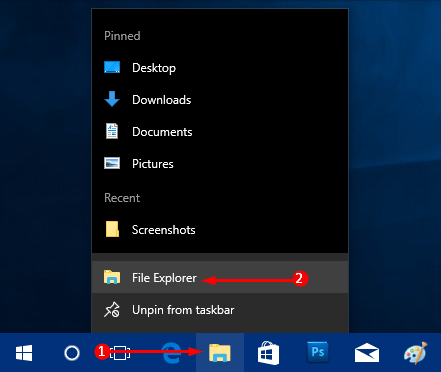Viewport: 441px width, 372px height.
Task: Select Unpin from taskbar option
Action: tap(220, 310)
